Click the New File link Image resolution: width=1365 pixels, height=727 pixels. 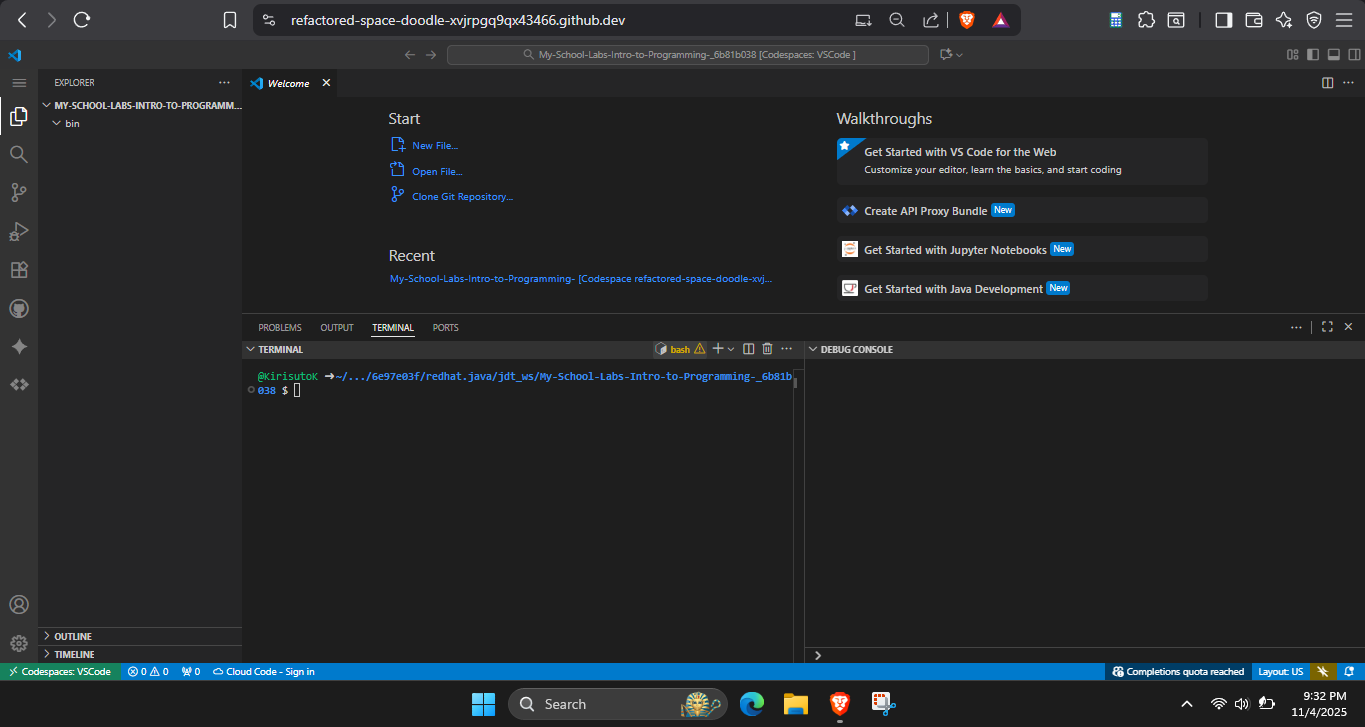pyautogui.click(x=435, y=146)
